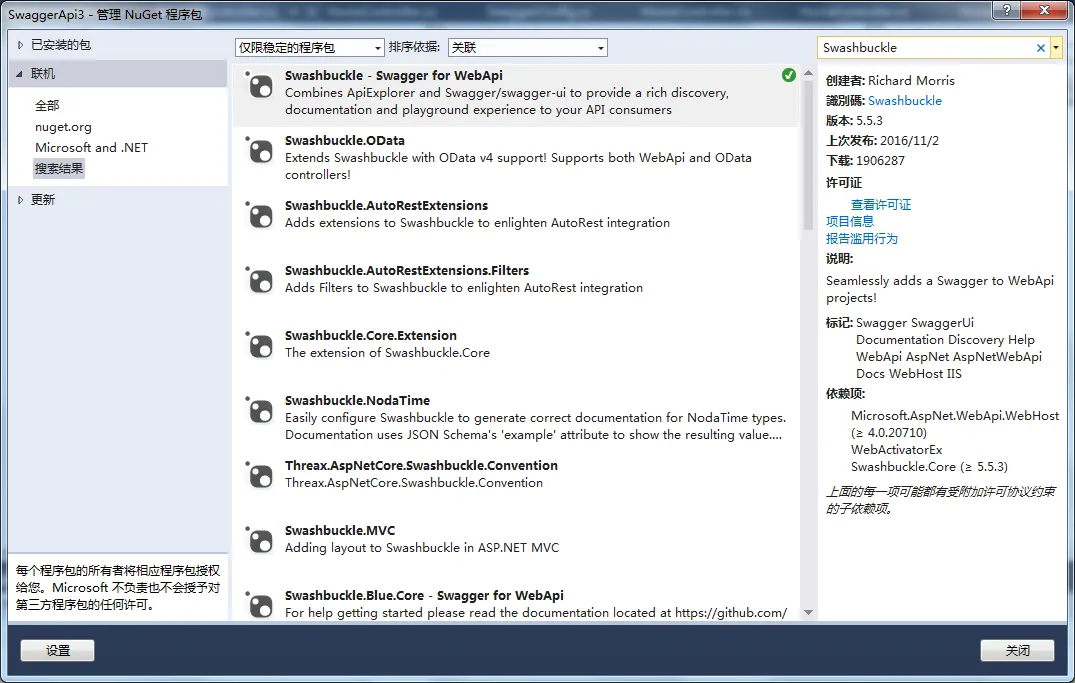Select the Swashbuckle.OData package title
This screenshot has height=683, width=1075.
tap(345, 141)
